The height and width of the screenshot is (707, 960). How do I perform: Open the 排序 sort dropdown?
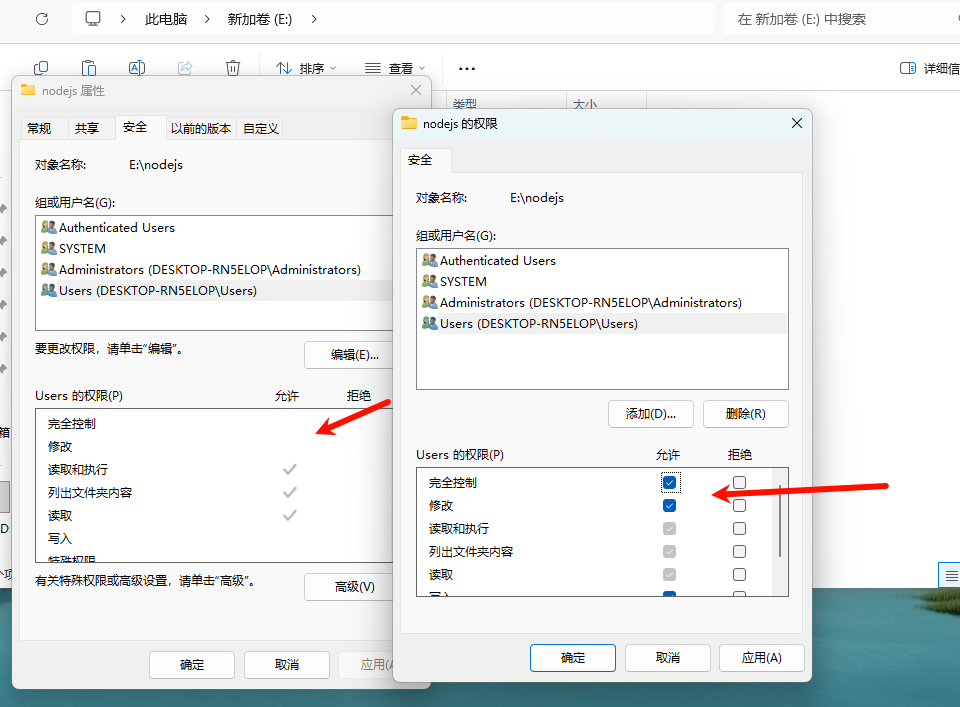click(306, 68)
